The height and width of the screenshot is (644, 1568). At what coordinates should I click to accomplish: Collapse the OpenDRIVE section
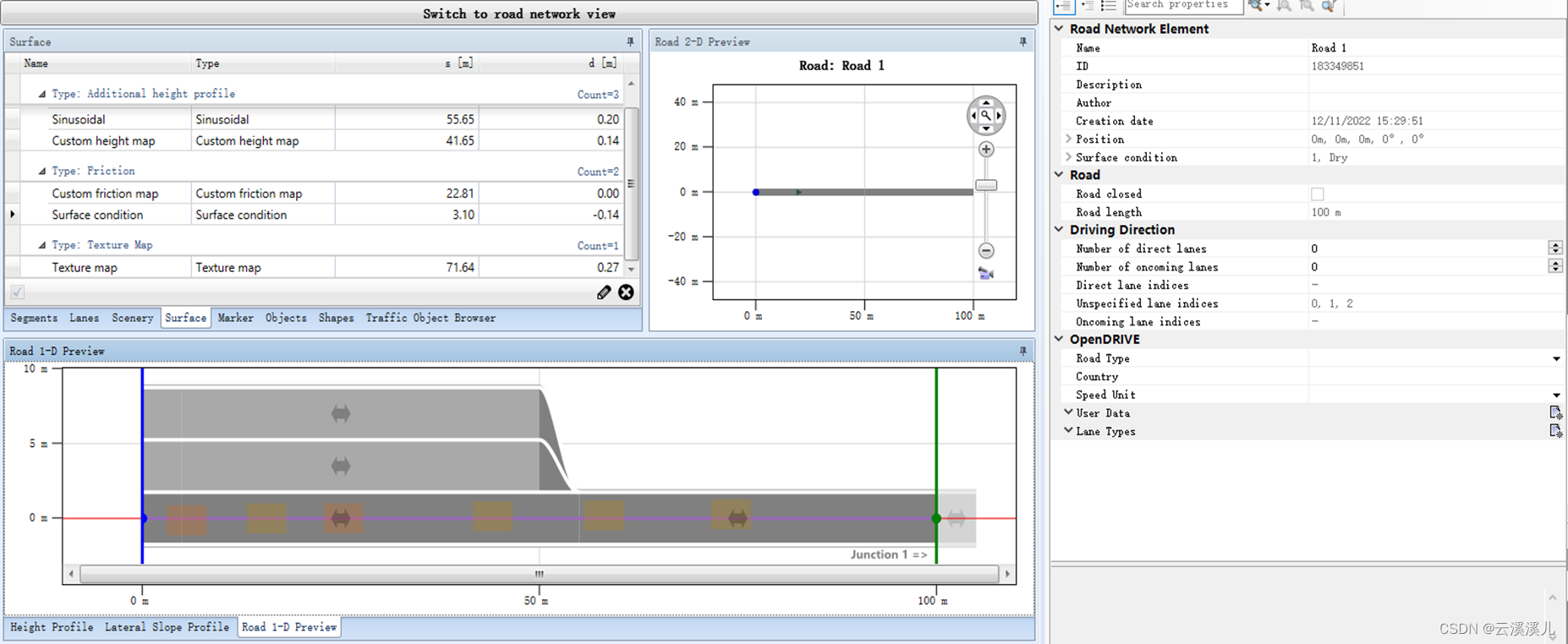click(x=1059, y=339)
